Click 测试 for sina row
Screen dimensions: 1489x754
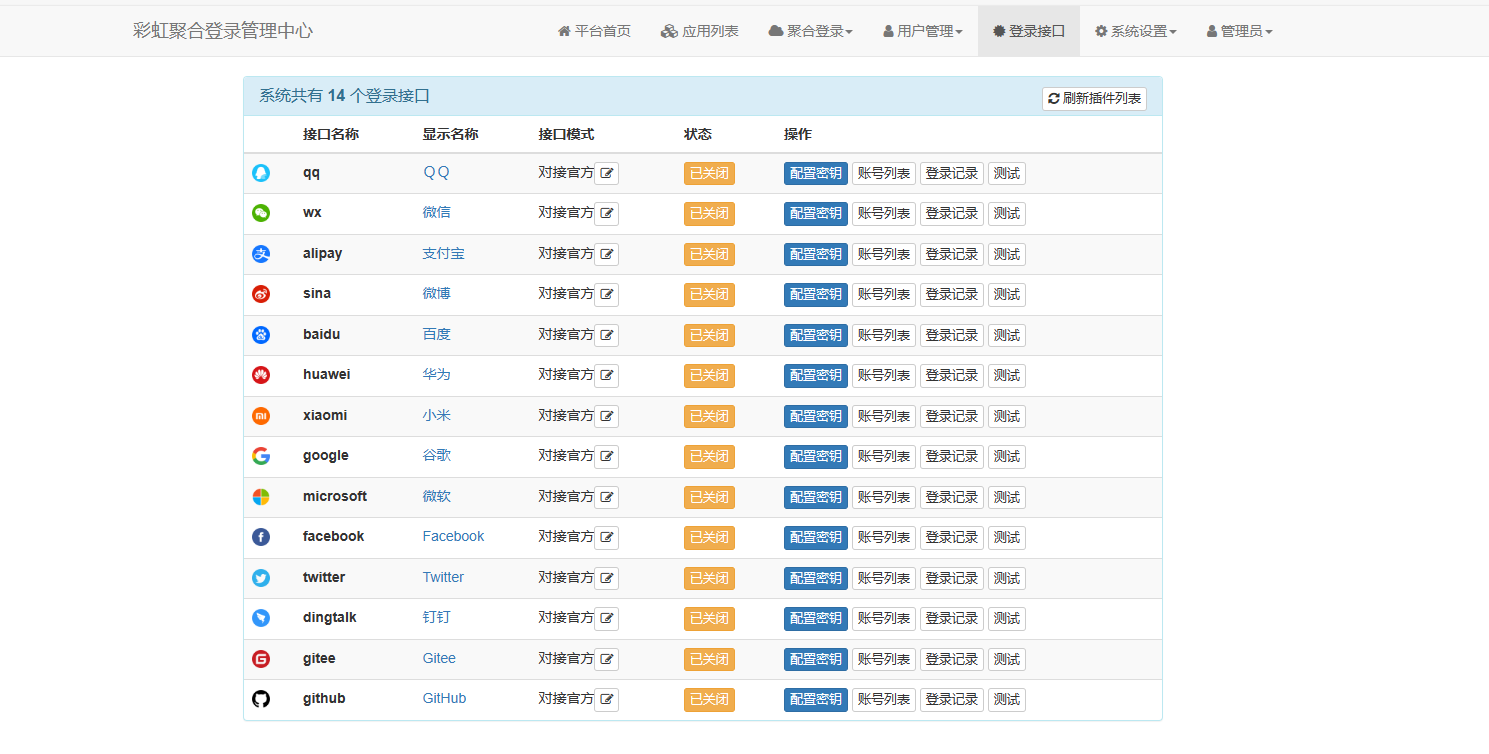tap(1007, 295)
